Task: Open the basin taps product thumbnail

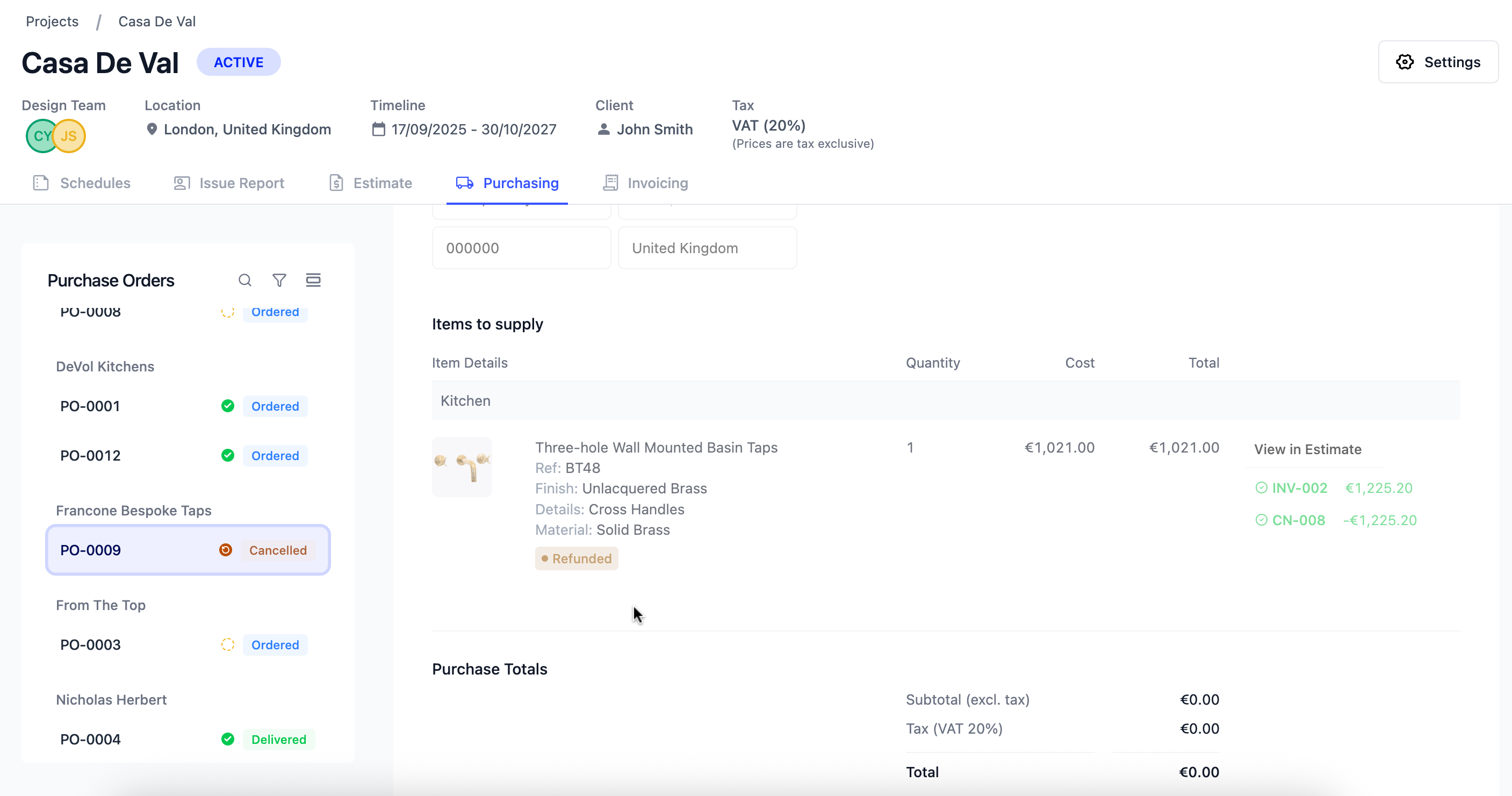Action: pyautogui.click(x=462, y=467)
